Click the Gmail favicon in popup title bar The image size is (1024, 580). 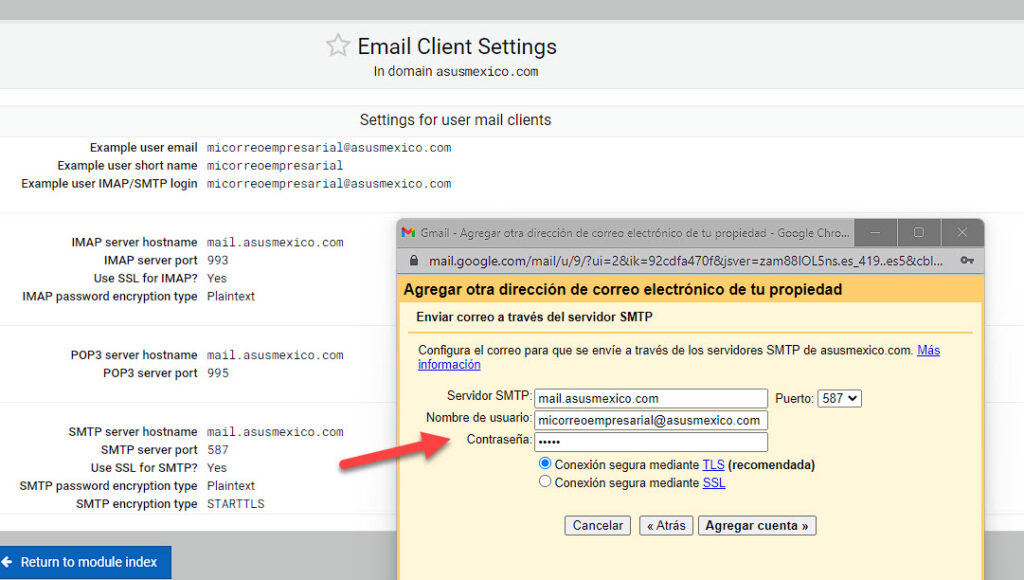pos(408,232)
